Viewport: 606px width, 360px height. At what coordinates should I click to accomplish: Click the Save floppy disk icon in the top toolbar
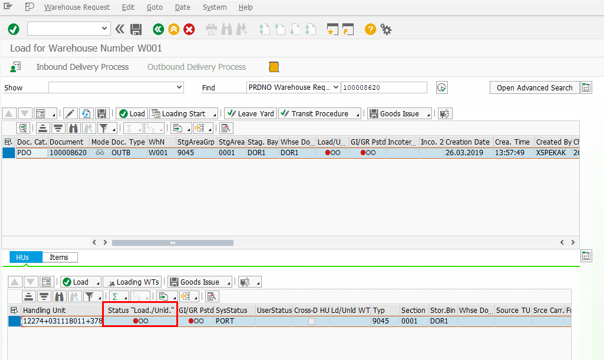(x=136, y=29)
